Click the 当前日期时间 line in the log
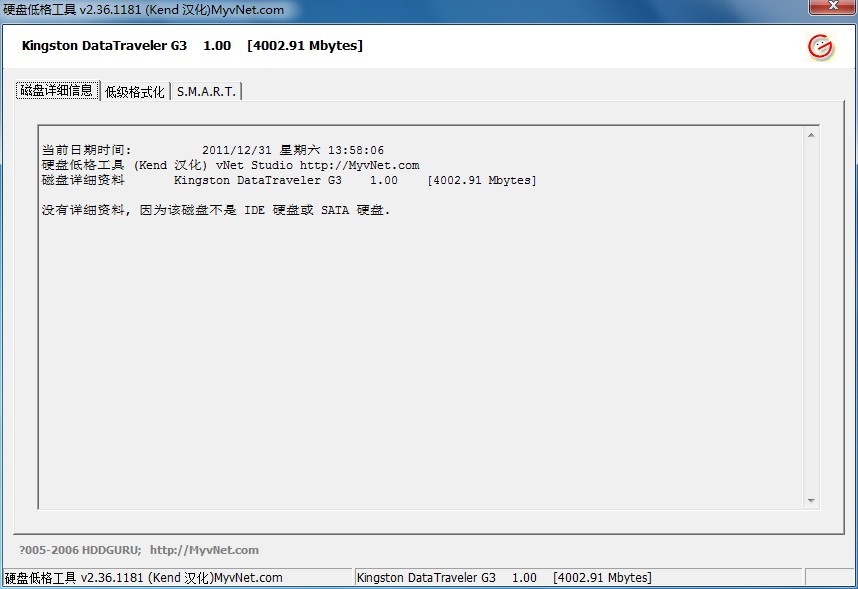Image resolution: width=858 pixels, height=589 pixels. (212, 150)
